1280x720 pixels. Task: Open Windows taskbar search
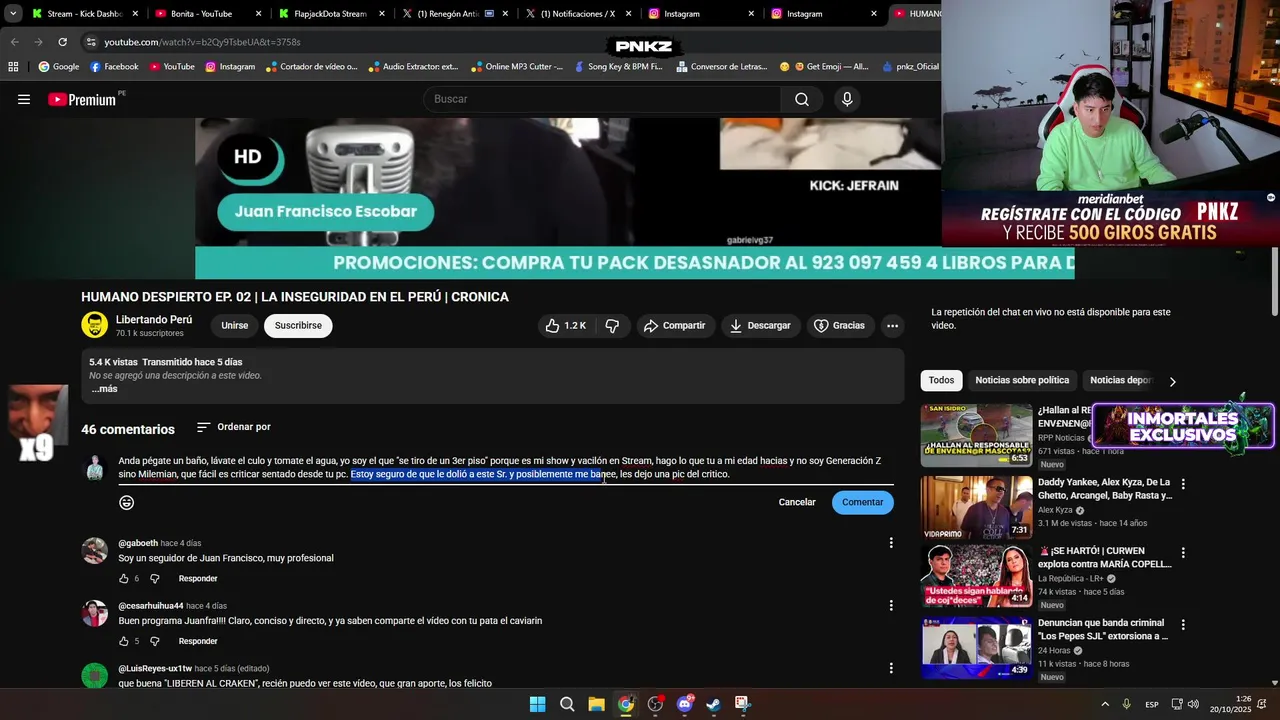click(x=567, y=704)
